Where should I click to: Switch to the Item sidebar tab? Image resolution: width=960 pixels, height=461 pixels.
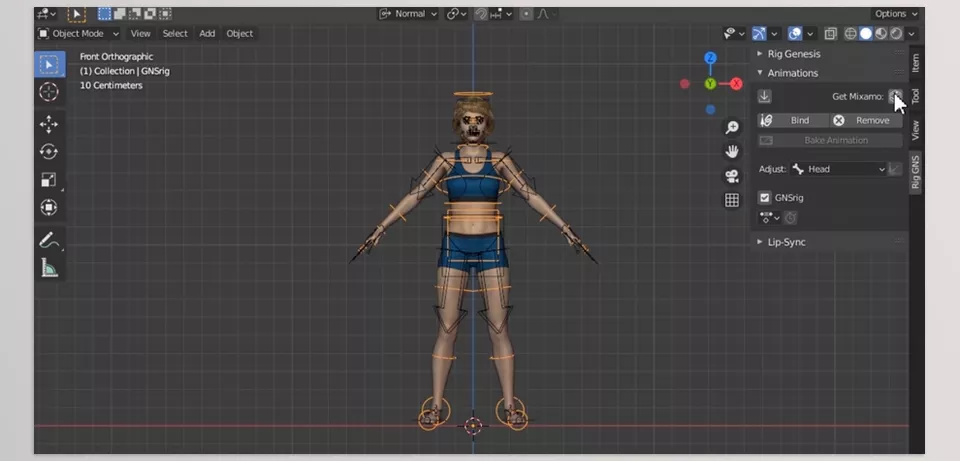point(915,63)
